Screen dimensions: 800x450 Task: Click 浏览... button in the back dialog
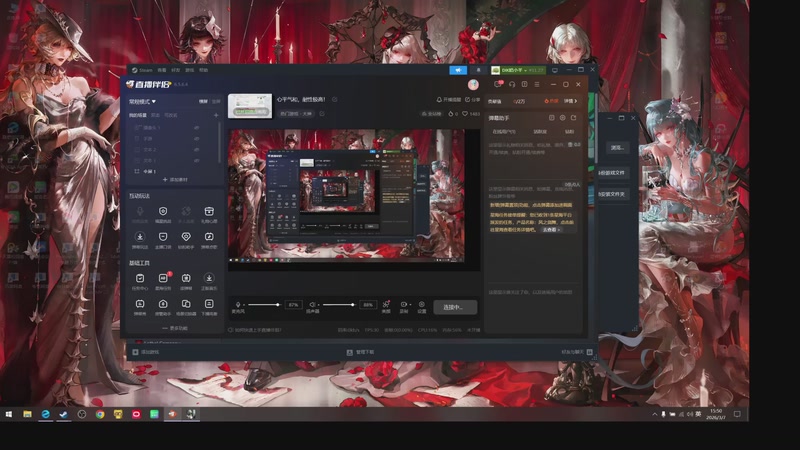pos(617,147)
